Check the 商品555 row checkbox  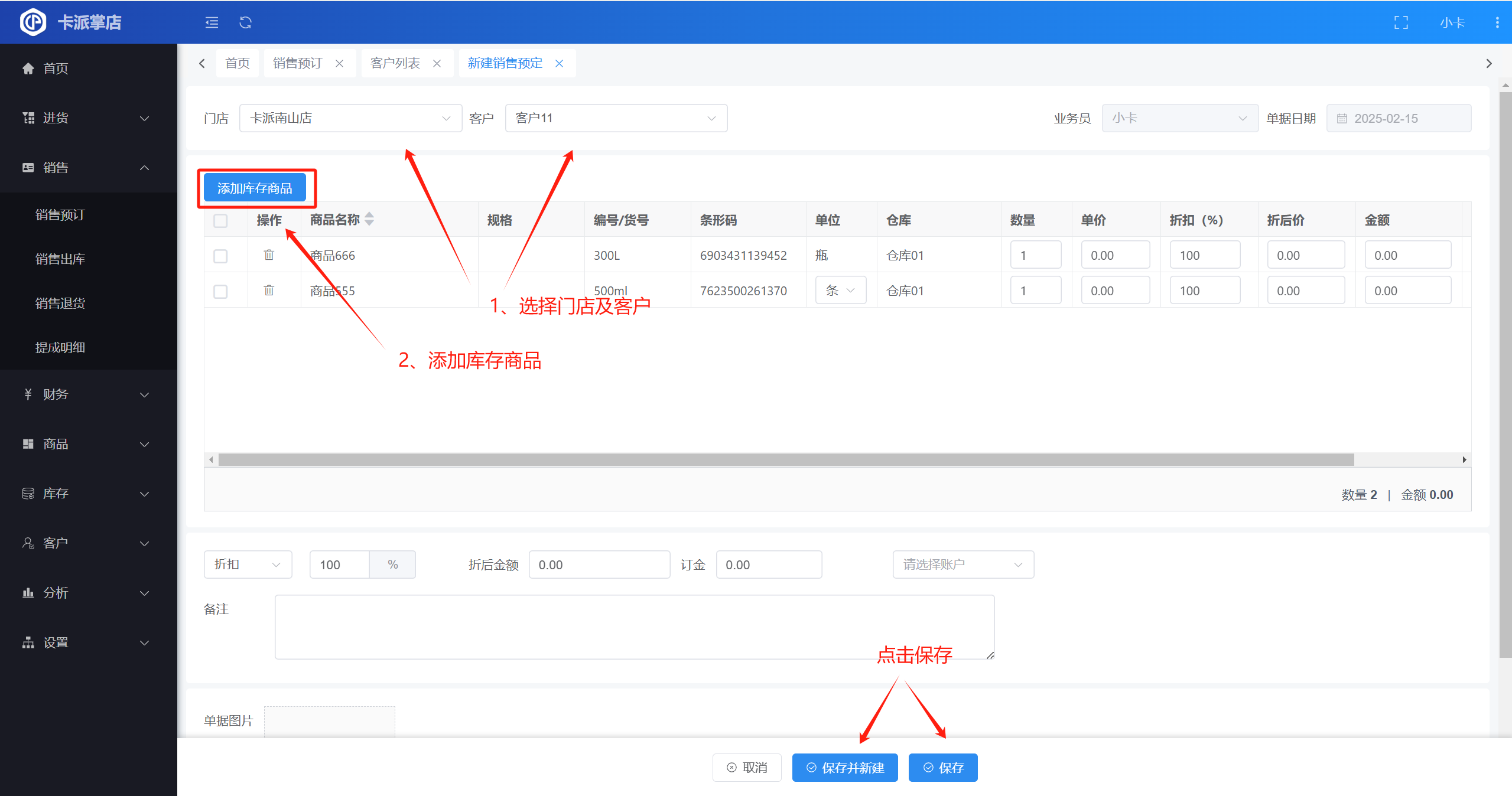pyautogui.click(x=220, y=292)
